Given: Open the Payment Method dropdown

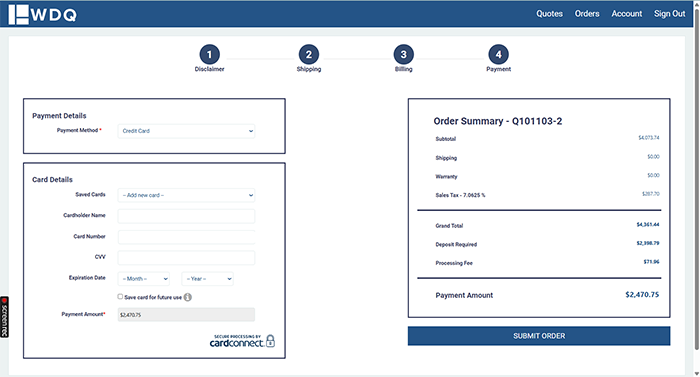Looking at the screenshot, I should pyautogui.click(x=186, y=131).
